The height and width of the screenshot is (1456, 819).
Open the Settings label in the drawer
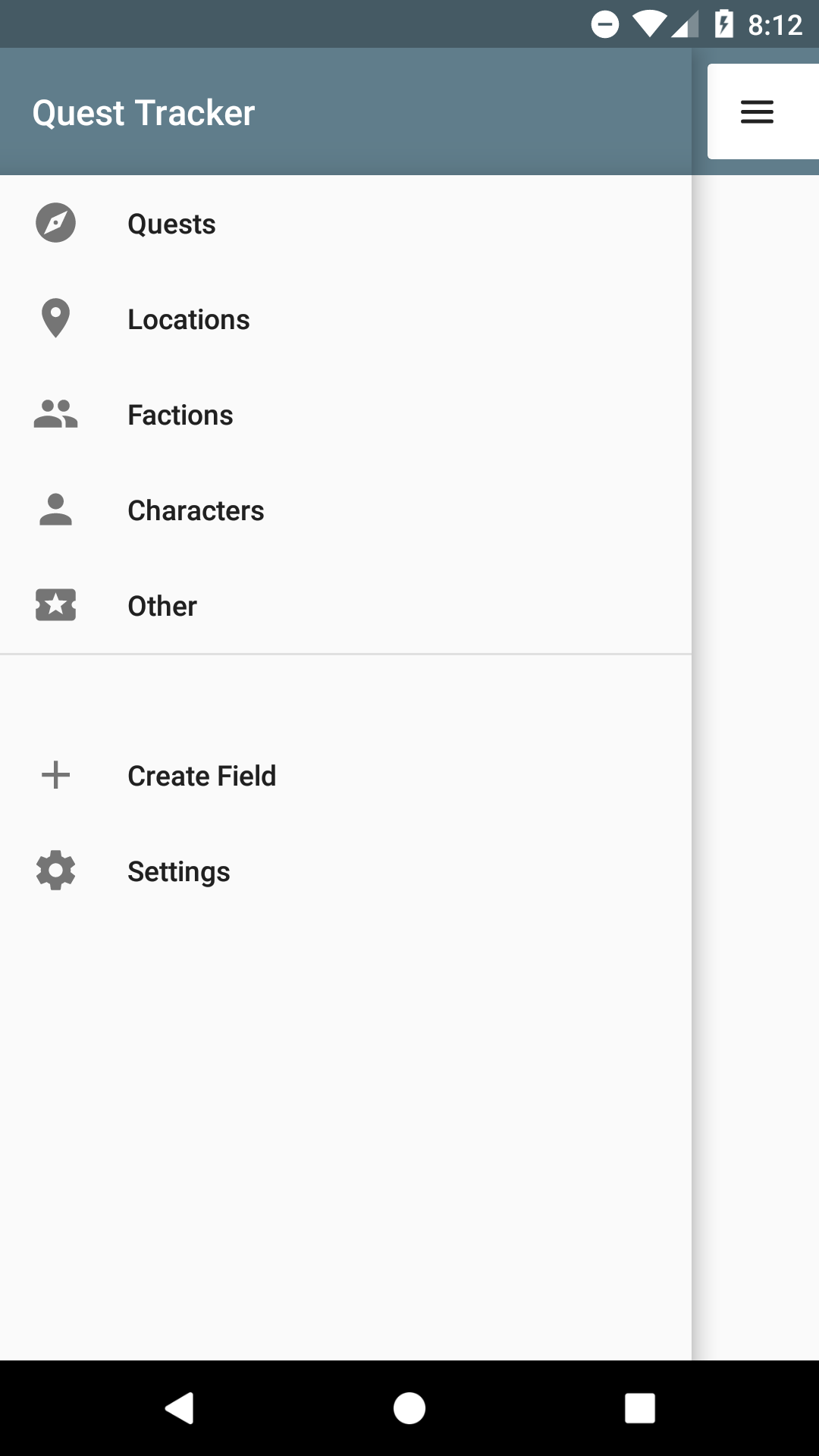click(x=179, y=872)
